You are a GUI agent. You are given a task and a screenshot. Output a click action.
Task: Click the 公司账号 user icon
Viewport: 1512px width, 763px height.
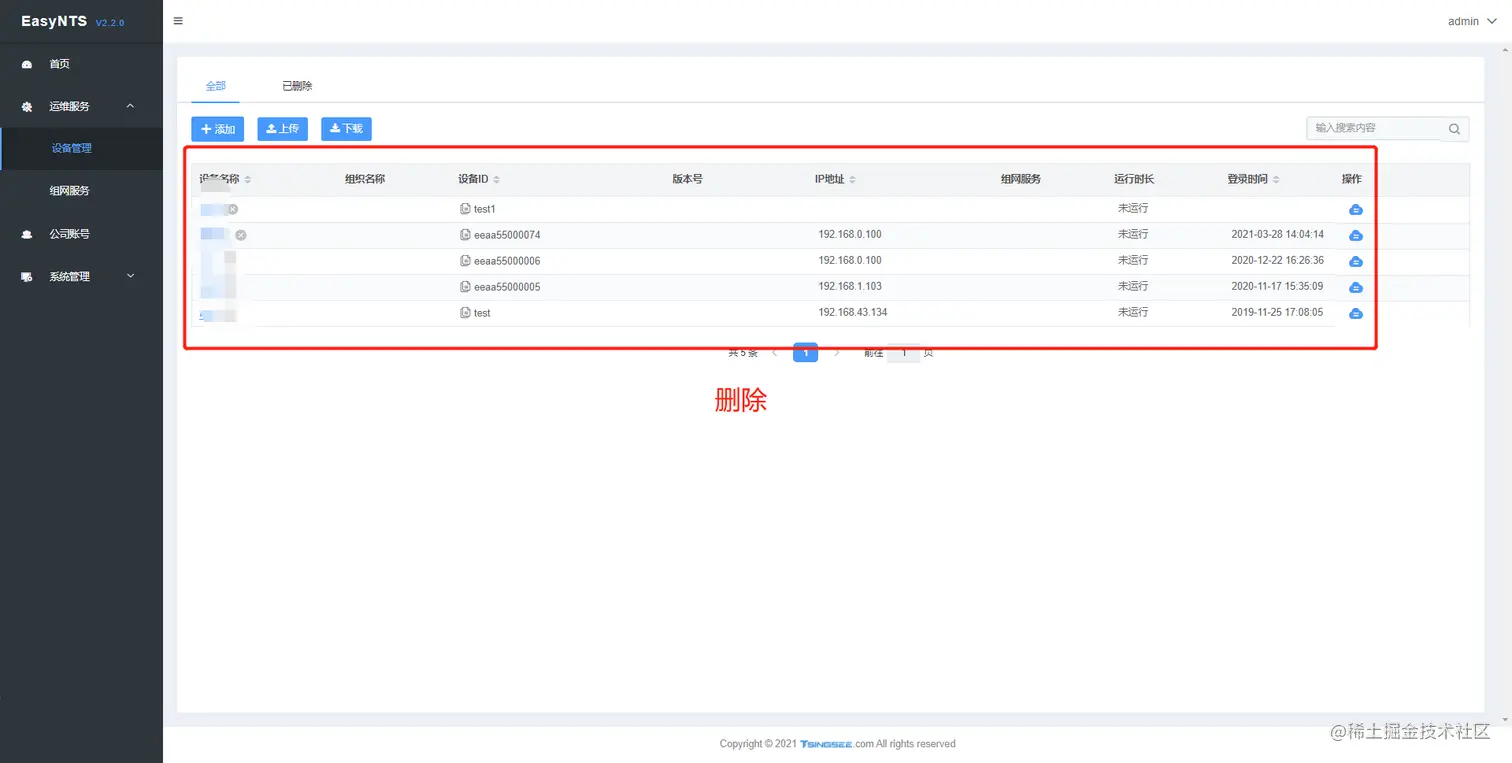click(27, 234)
